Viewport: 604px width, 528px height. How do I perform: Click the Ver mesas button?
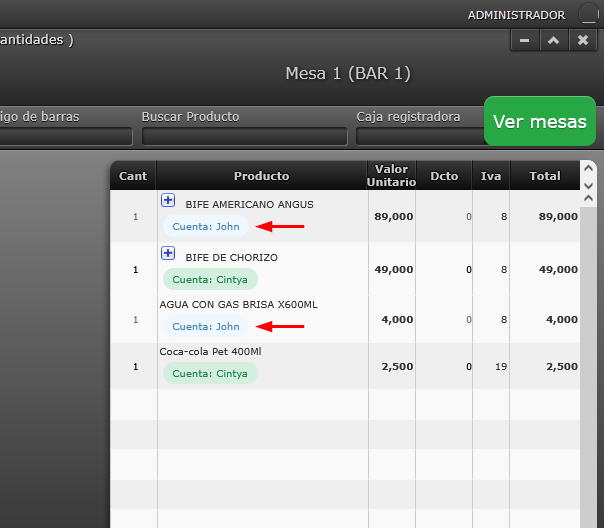coord(540,121)
